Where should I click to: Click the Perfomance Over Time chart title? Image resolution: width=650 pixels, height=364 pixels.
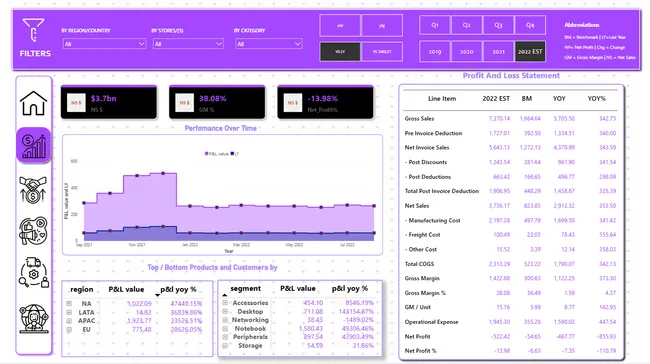pyautogui.click(x=221, y=129)
